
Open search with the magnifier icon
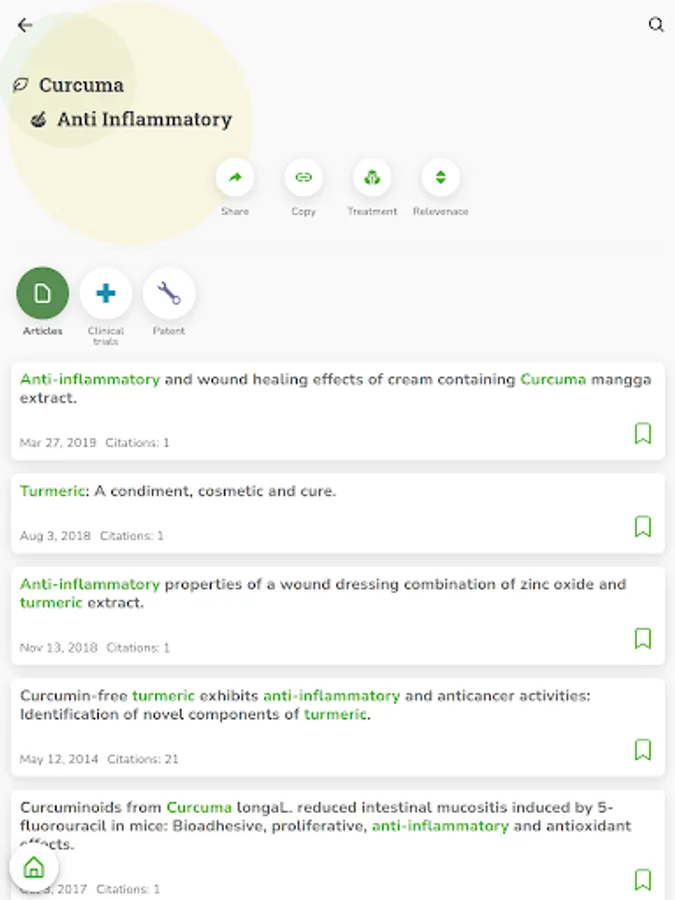coord(656,25)
